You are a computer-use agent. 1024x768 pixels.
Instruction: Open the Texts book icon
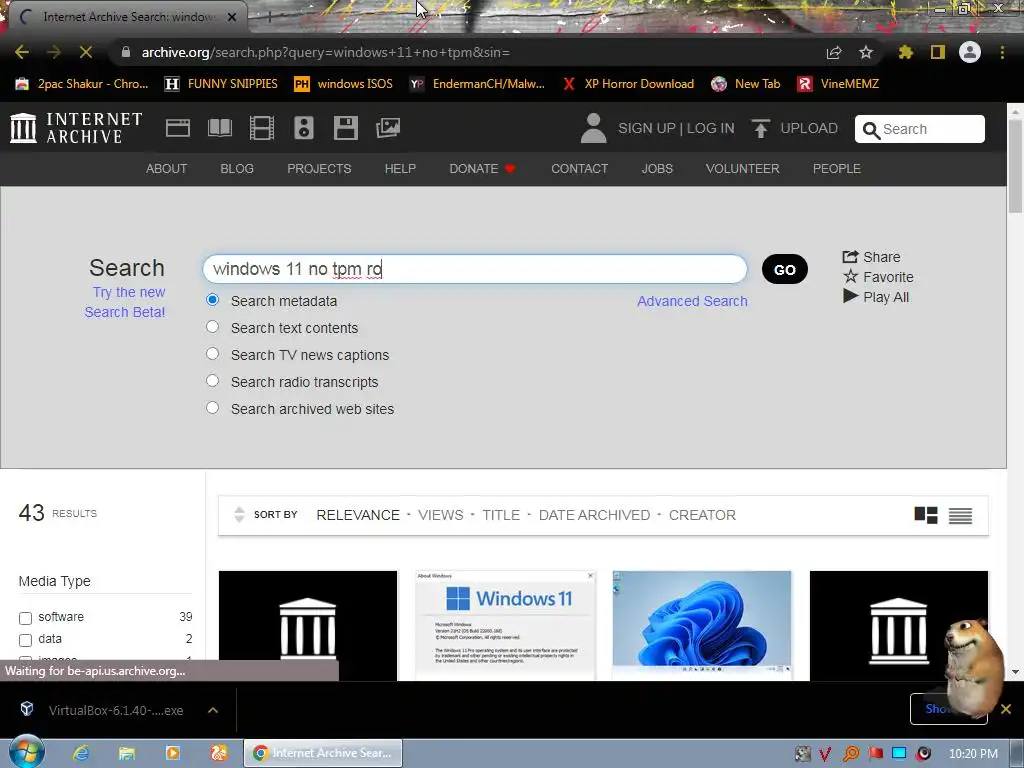pos(219,128)
